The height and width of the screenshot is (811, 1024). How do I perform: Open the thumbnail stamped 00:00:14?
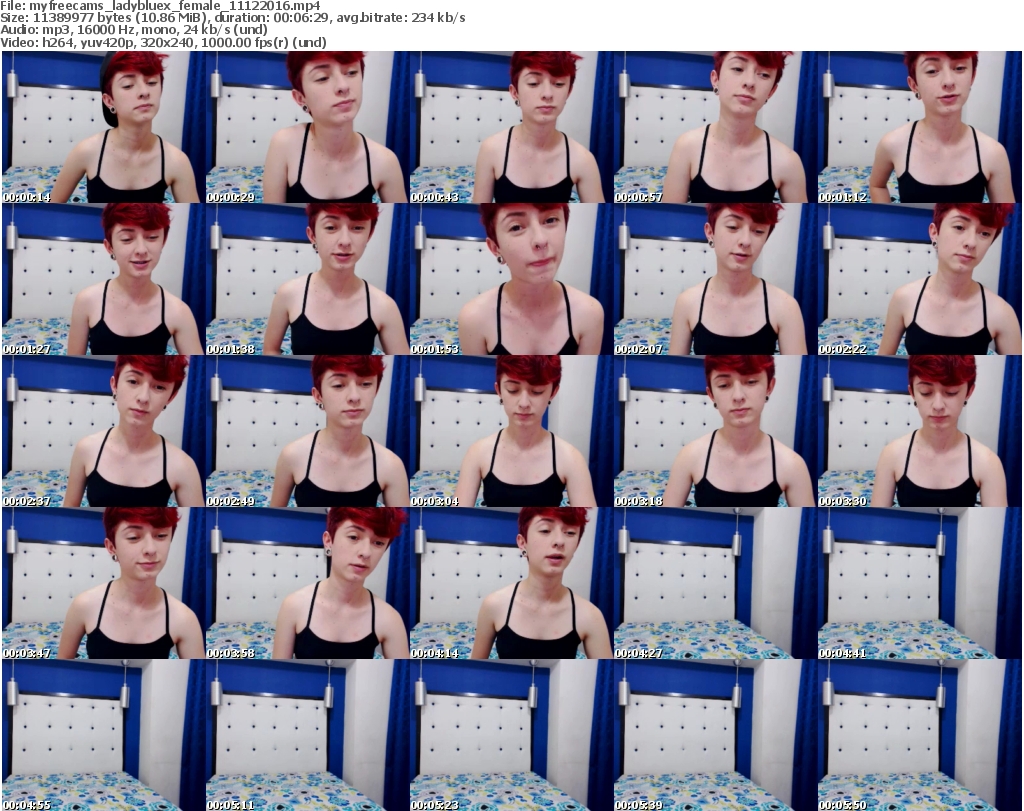103,127
